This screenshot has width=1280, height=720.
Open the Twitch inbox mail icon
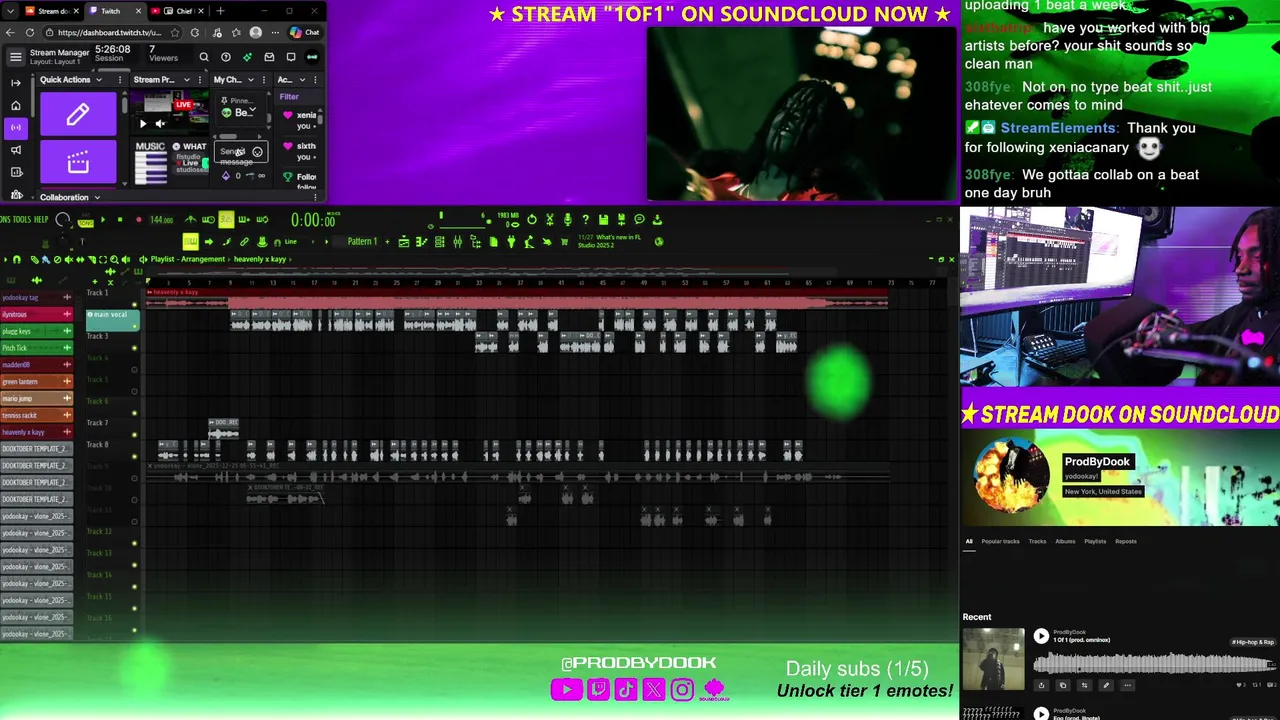coord(269,57)
